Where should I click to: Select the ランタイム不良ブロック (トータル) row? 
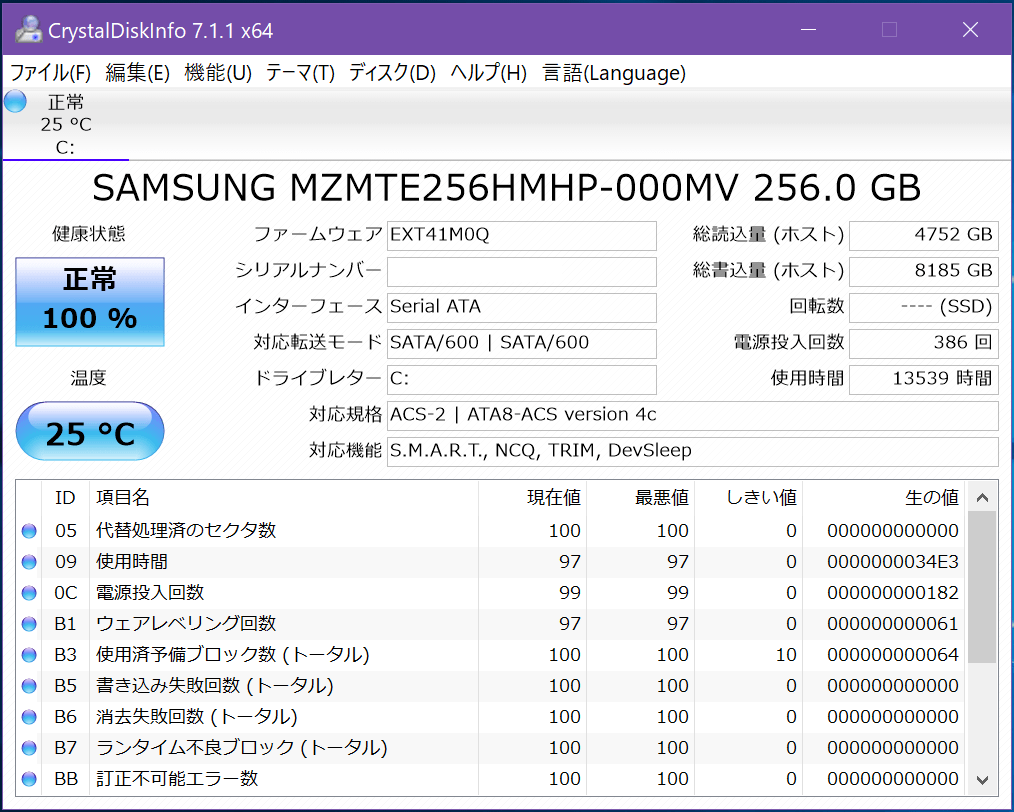click(491, 748)
